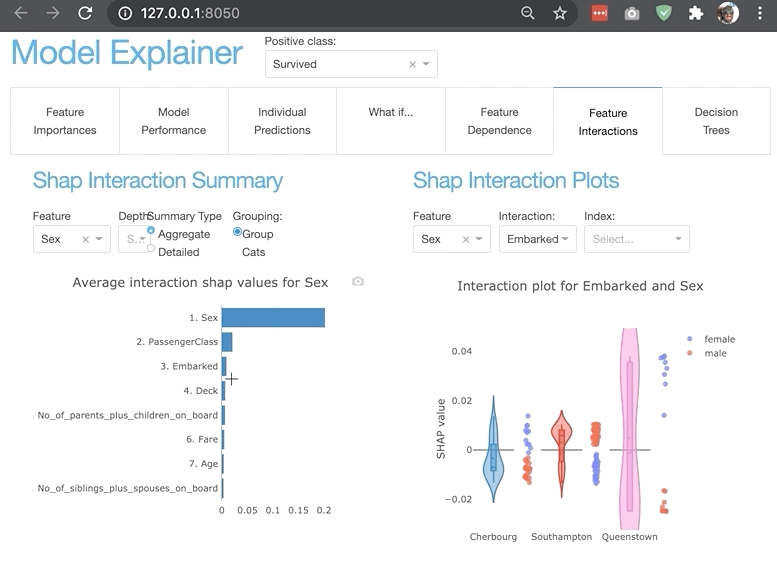The height and width of the screenshot is (567, 777).
Task: Open the Interaction Embarked dropdown
Action: point(537,239)
